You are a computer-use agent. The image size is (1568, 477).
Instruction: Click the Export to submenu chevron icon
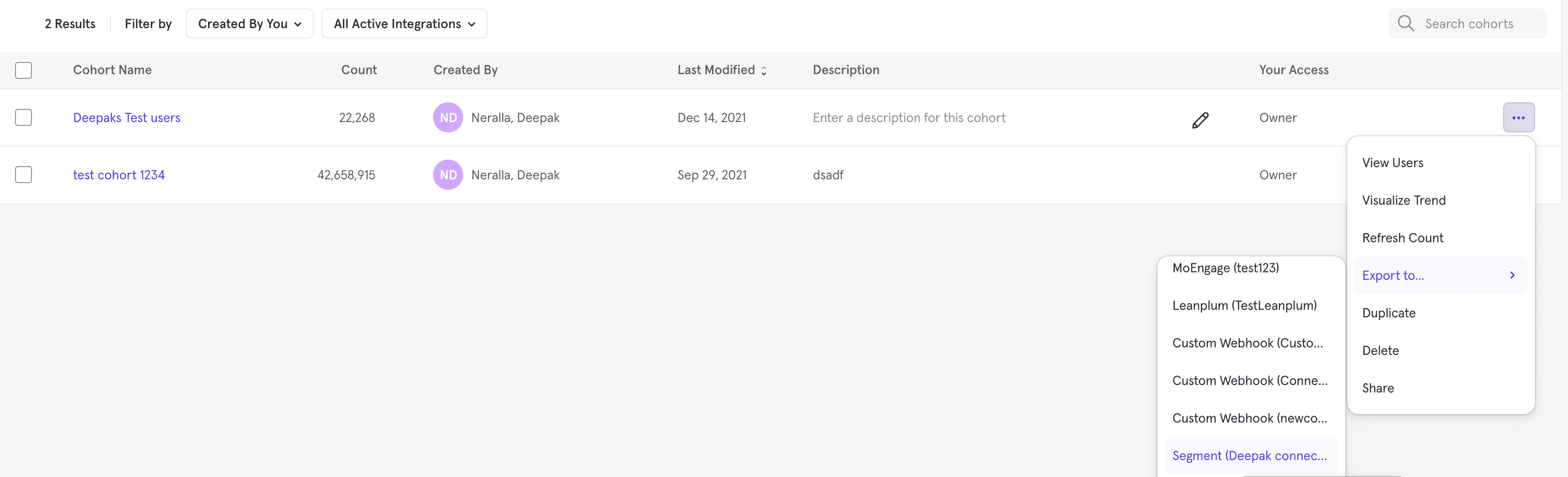[1512, 275]
